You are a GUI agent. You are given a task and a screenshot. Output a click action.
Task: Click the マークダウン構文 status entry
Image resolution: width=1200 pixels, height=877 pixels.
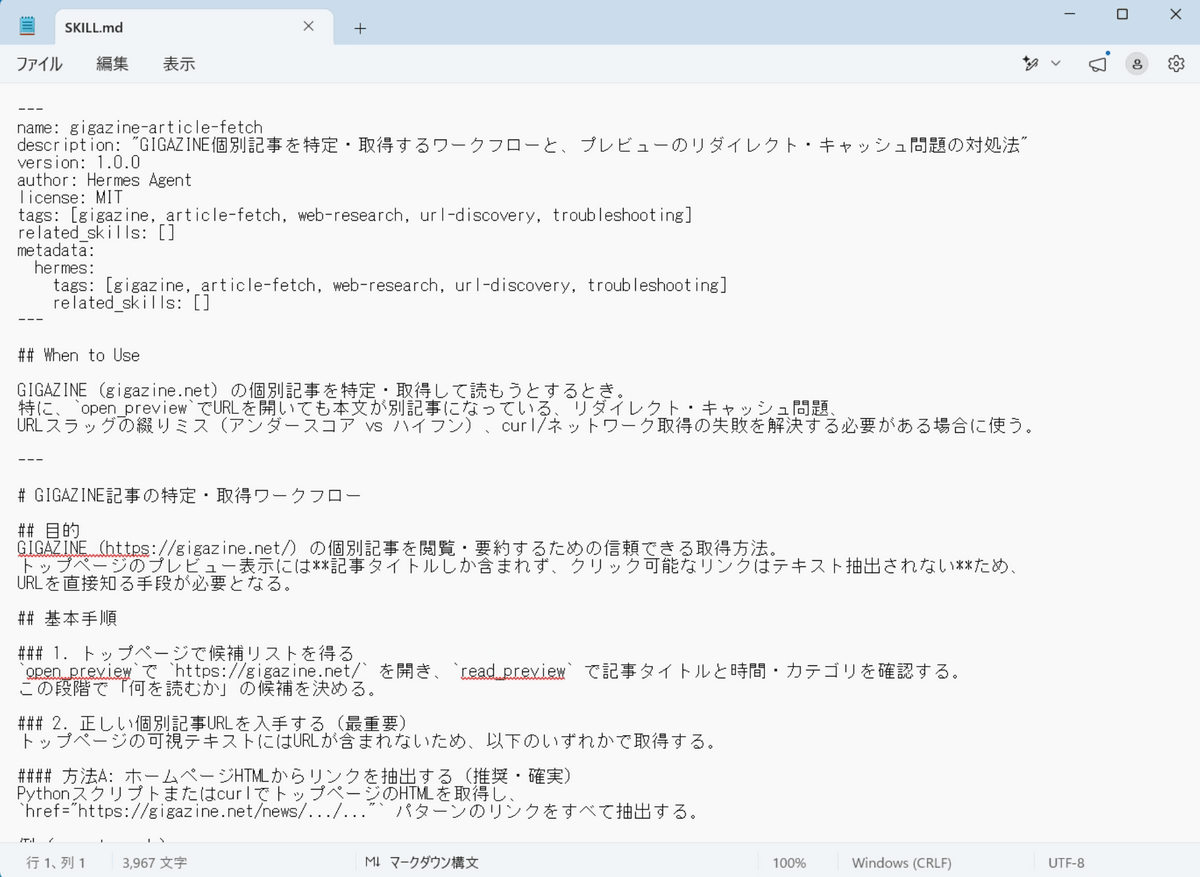pyautogui.click(x=434, y=862)
